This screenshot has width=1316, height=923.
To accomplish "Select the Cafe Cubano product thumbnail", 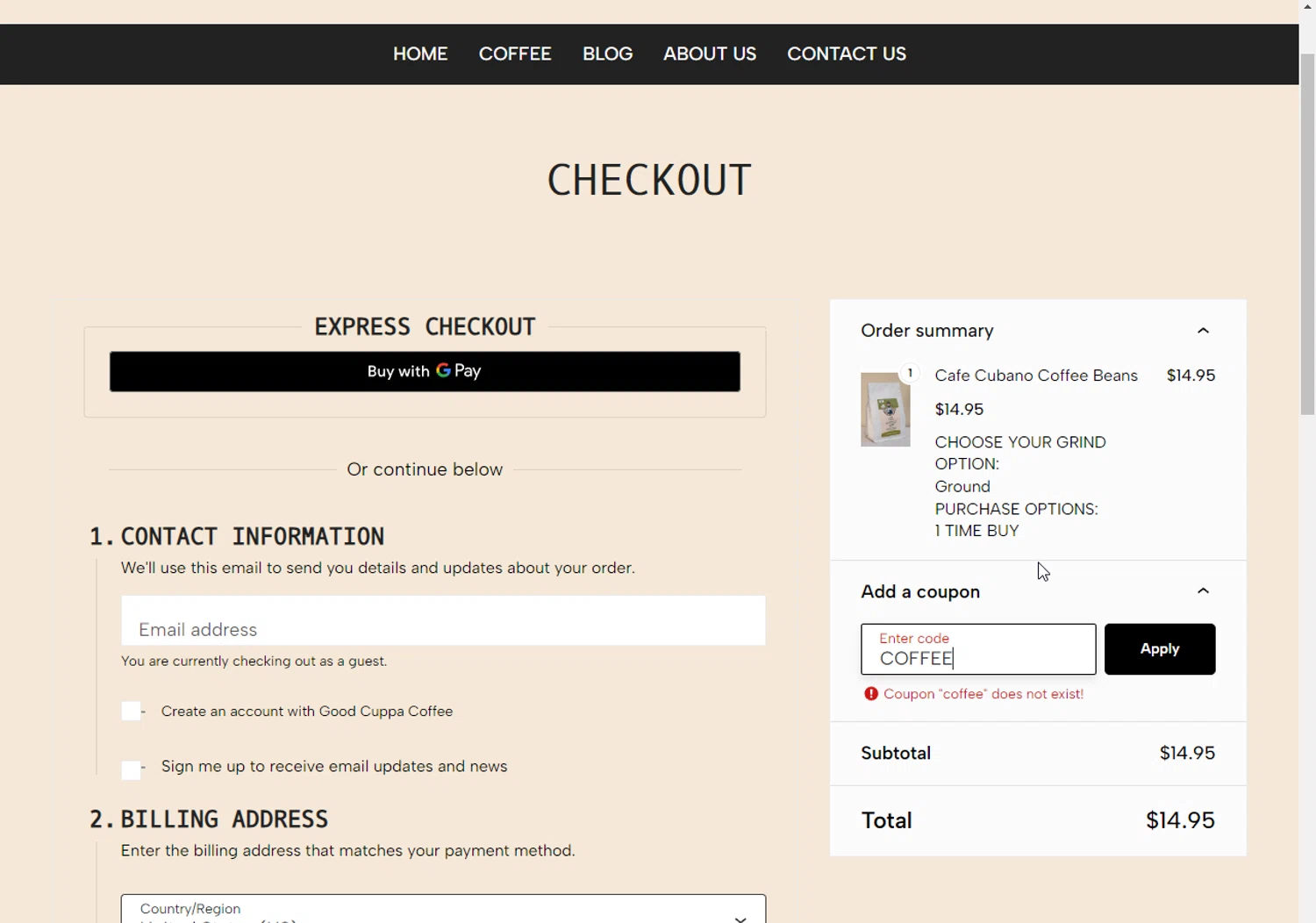I will 885,410.
